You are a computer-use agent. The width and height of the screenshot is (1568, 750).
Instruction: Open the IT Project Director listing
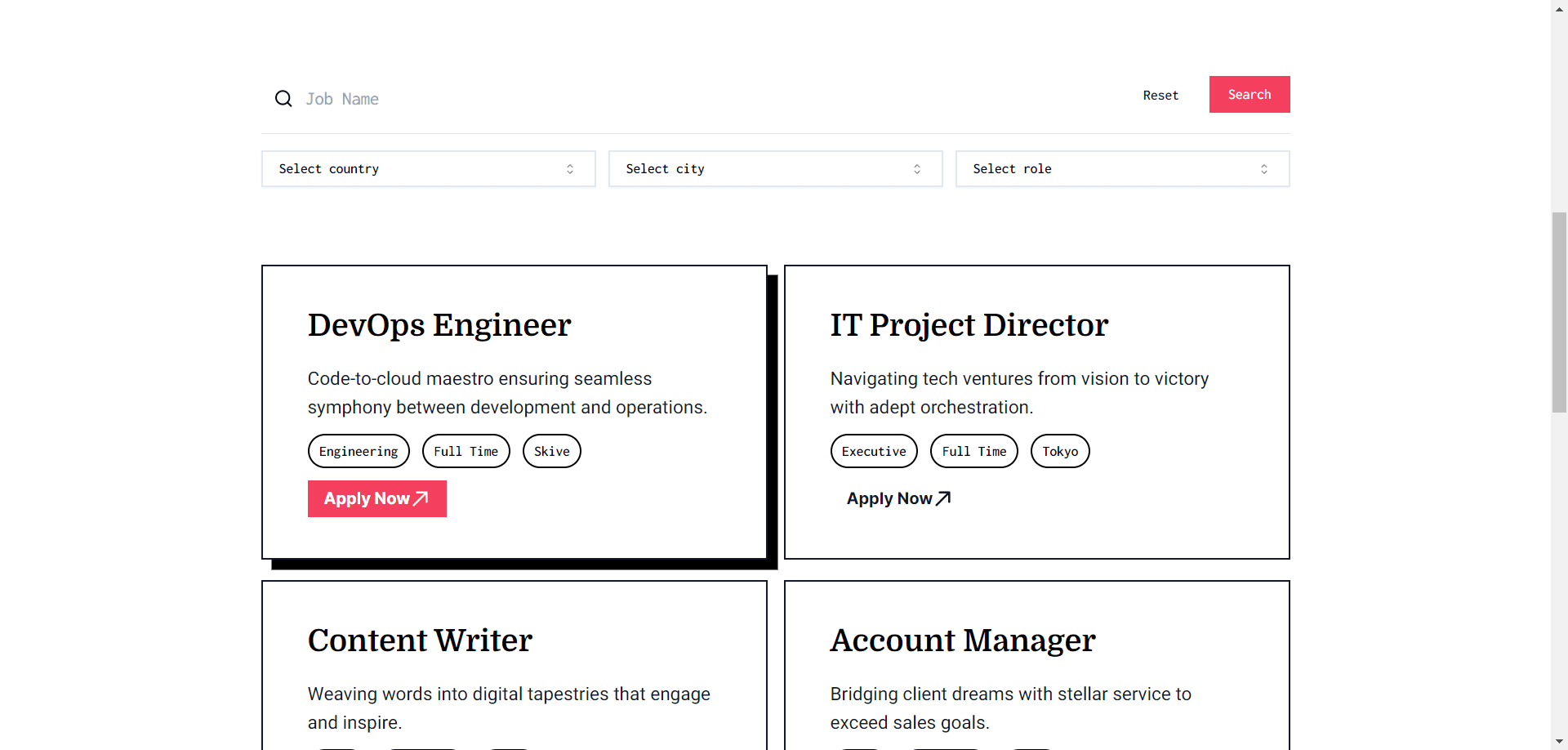point(969,325)
